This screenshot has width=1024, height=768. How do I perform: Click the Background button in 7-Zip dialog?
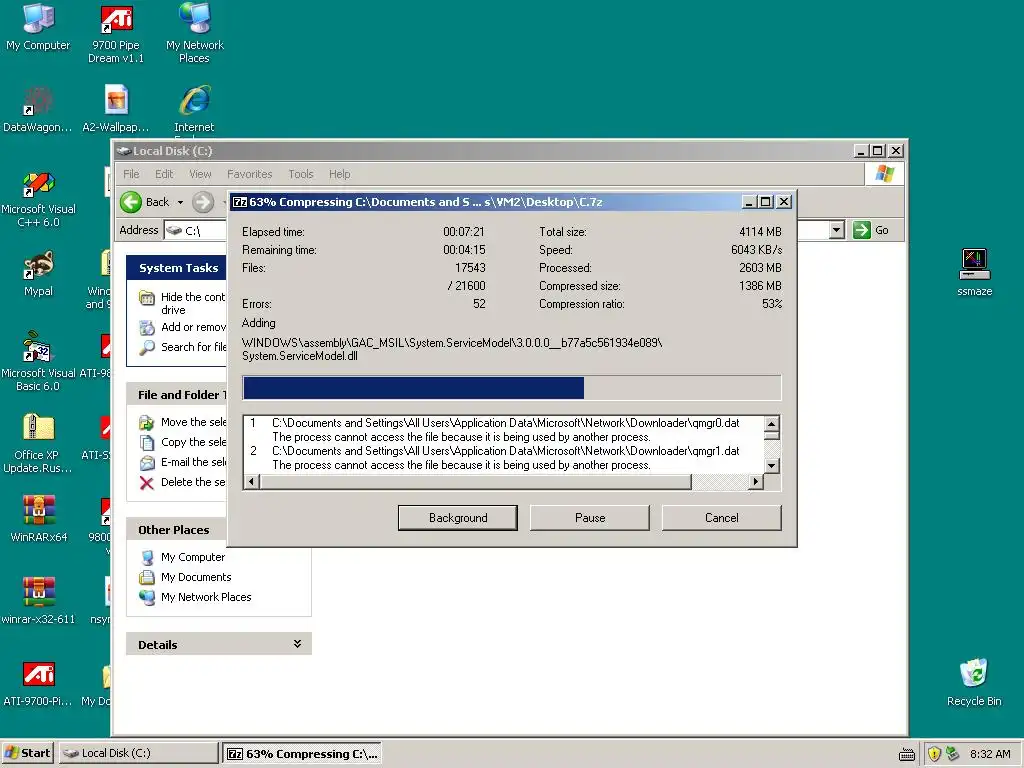458,518
